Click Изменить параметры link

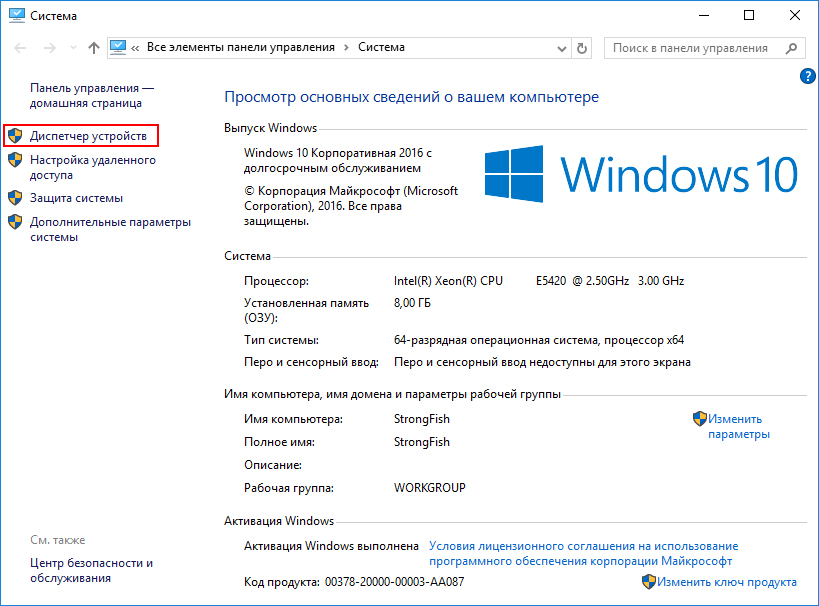point(739,426)
